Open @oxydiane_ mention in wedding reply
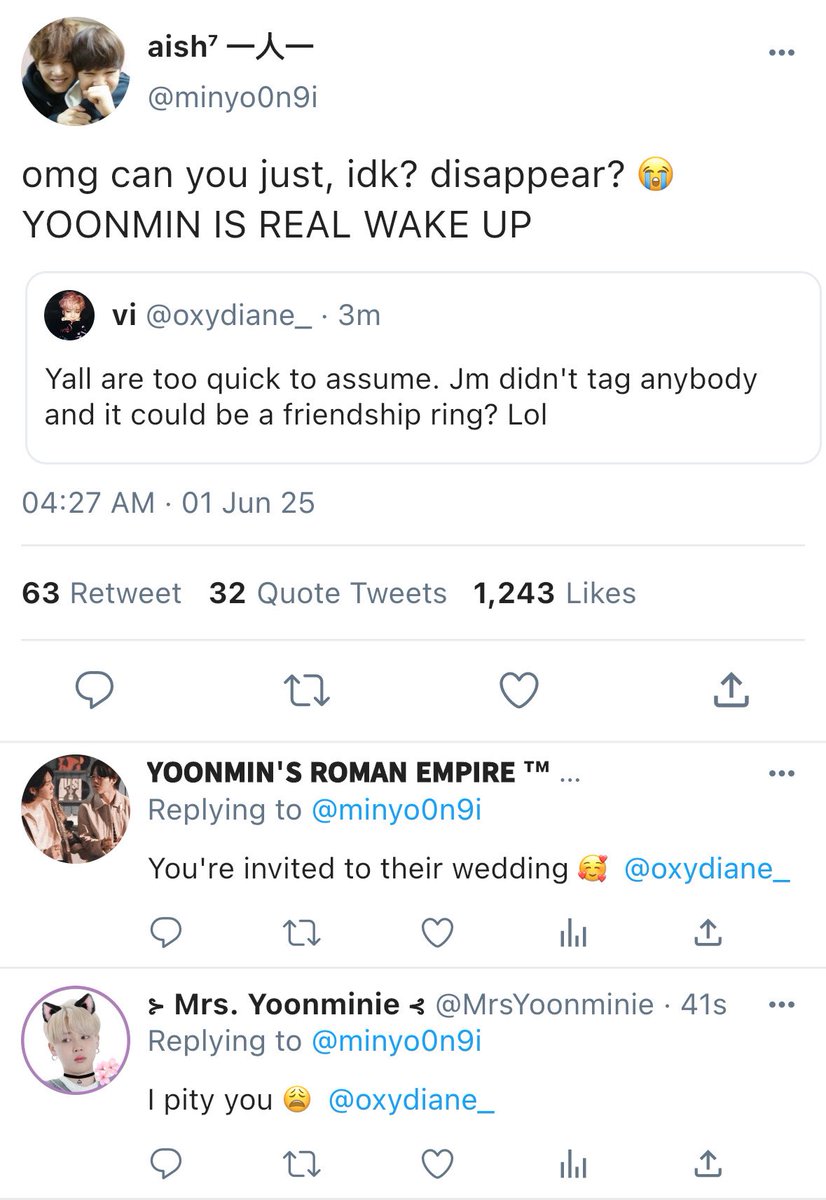The image size is (826, 1200). (707, 868)
